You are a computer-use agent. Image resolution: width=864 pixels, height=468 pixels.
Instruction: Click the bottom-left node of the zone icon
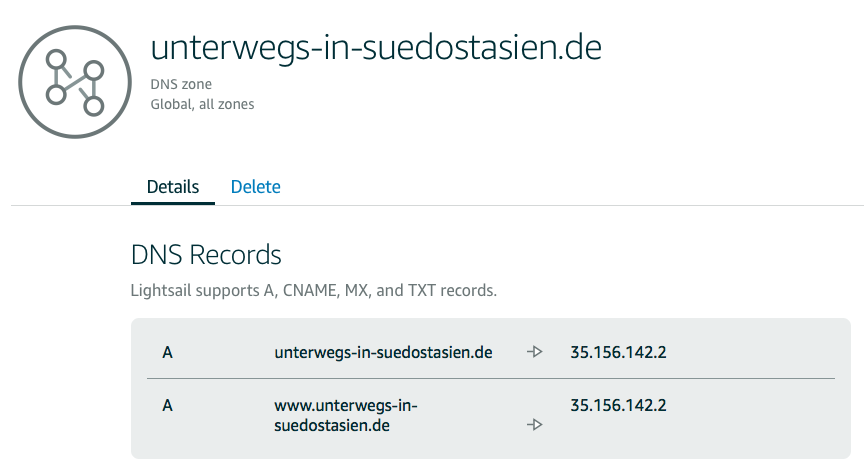pyautogui.click(x=57, y=95)
